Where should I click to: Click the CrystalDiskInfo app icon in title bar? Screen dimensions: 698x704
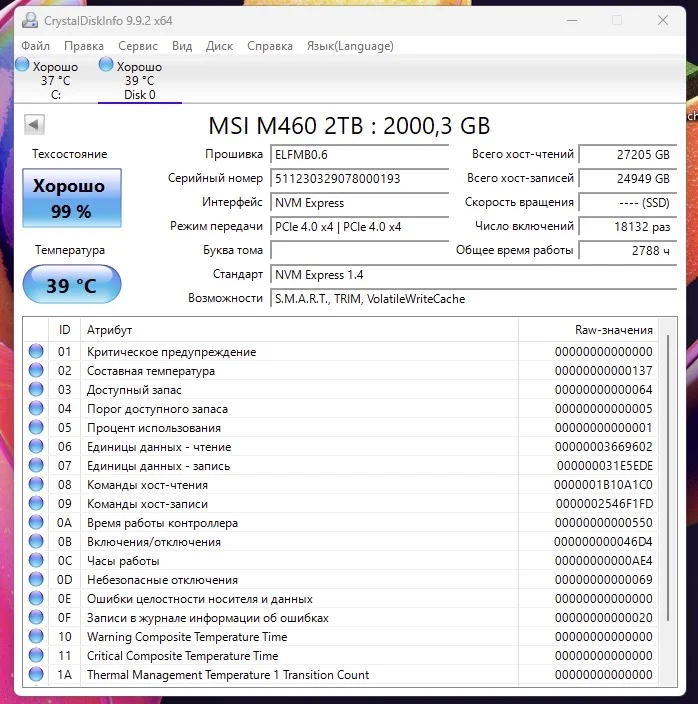pos(30,20)
